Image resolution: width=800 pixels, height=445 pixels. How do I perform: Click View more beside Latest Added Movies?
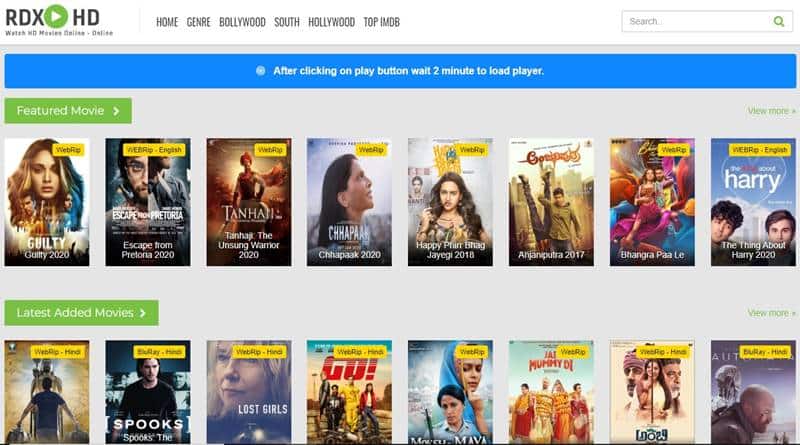(771, 313)
